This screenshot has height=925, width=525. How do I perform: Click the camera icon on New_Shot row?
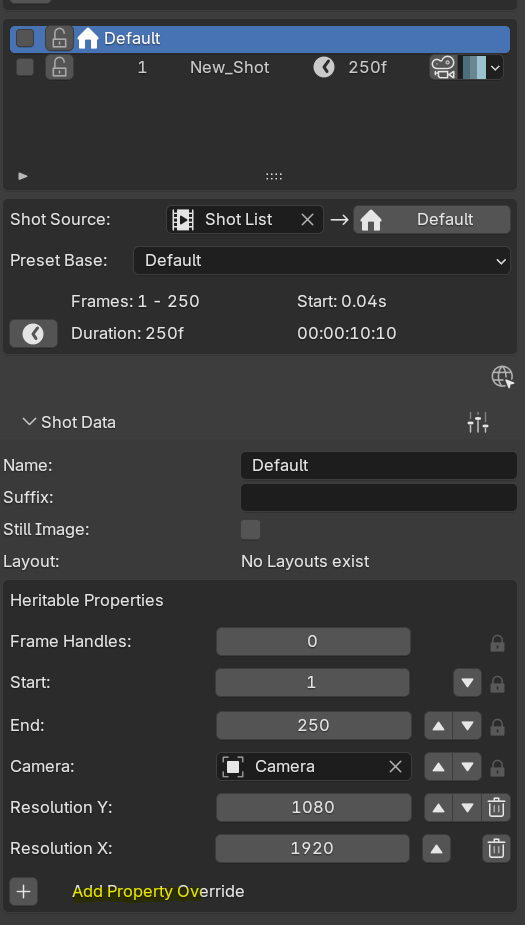click(443, 67)
